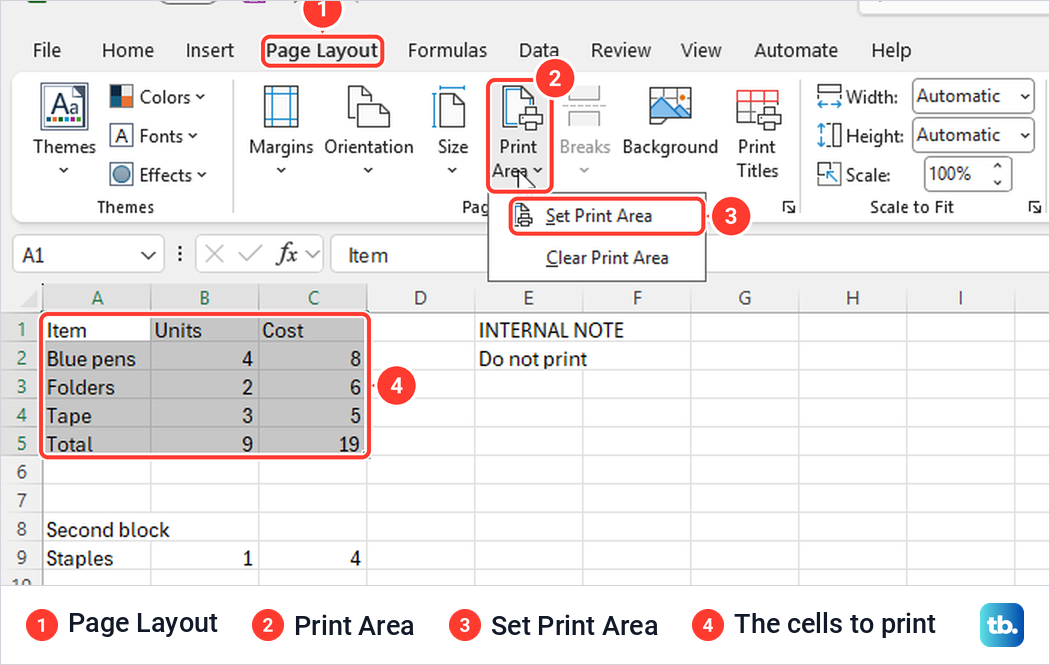Switch to the Page Layout tab
Viewport: 1050px width, 665px height.
pyautogui.click(x=322, y=51)
